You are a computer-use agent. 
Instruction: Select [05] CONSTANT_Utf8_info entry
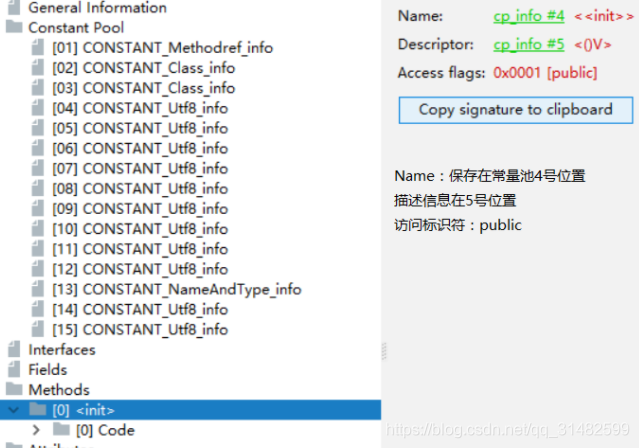[139, 128]
